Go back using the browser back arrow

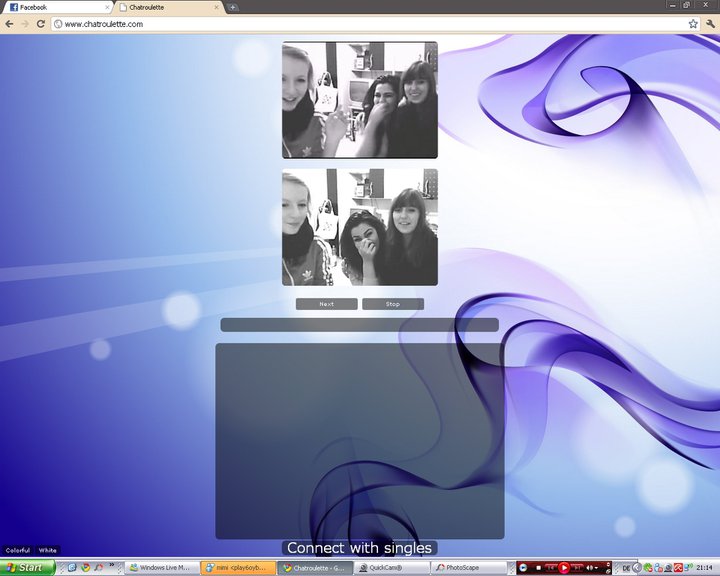tap(9, 24)
